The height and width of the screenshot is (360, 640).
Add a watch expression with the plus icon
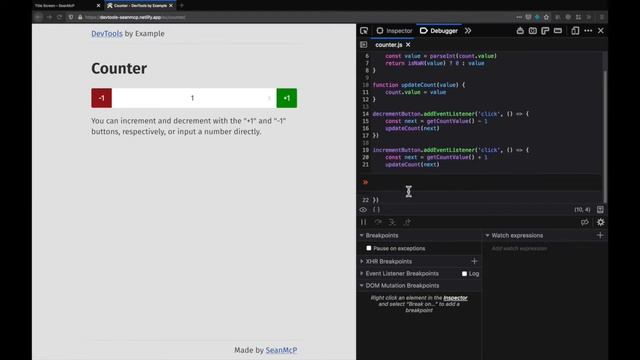(600, 235)
